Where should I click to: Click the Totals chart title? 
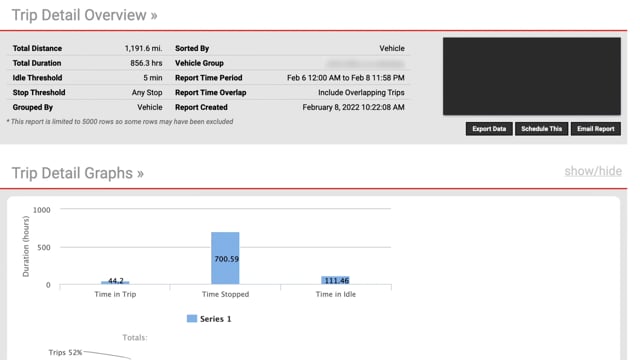[135, 338]
